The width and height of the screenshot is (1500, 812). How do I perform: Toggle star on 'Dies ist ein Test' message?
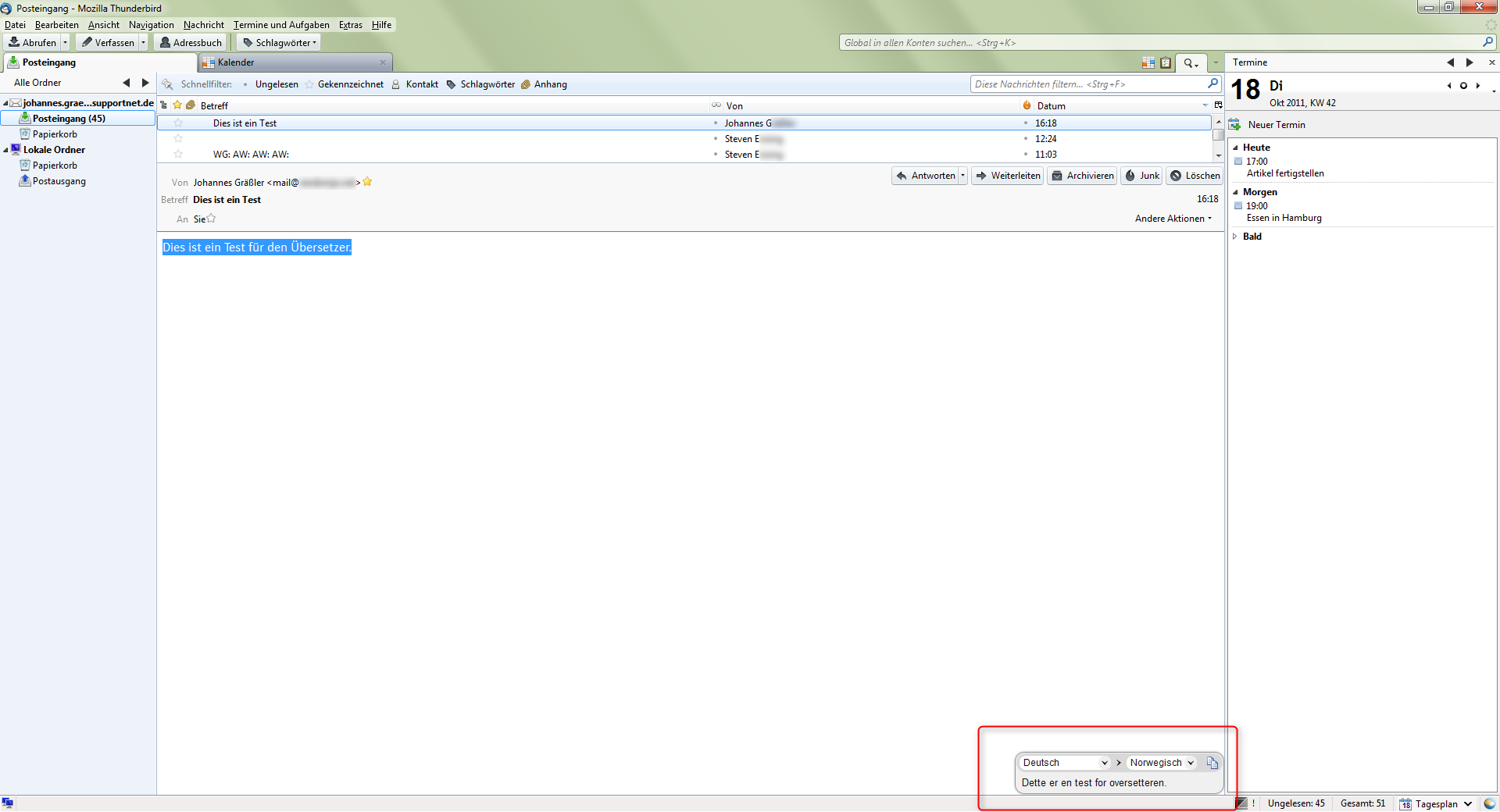point(178,123)
